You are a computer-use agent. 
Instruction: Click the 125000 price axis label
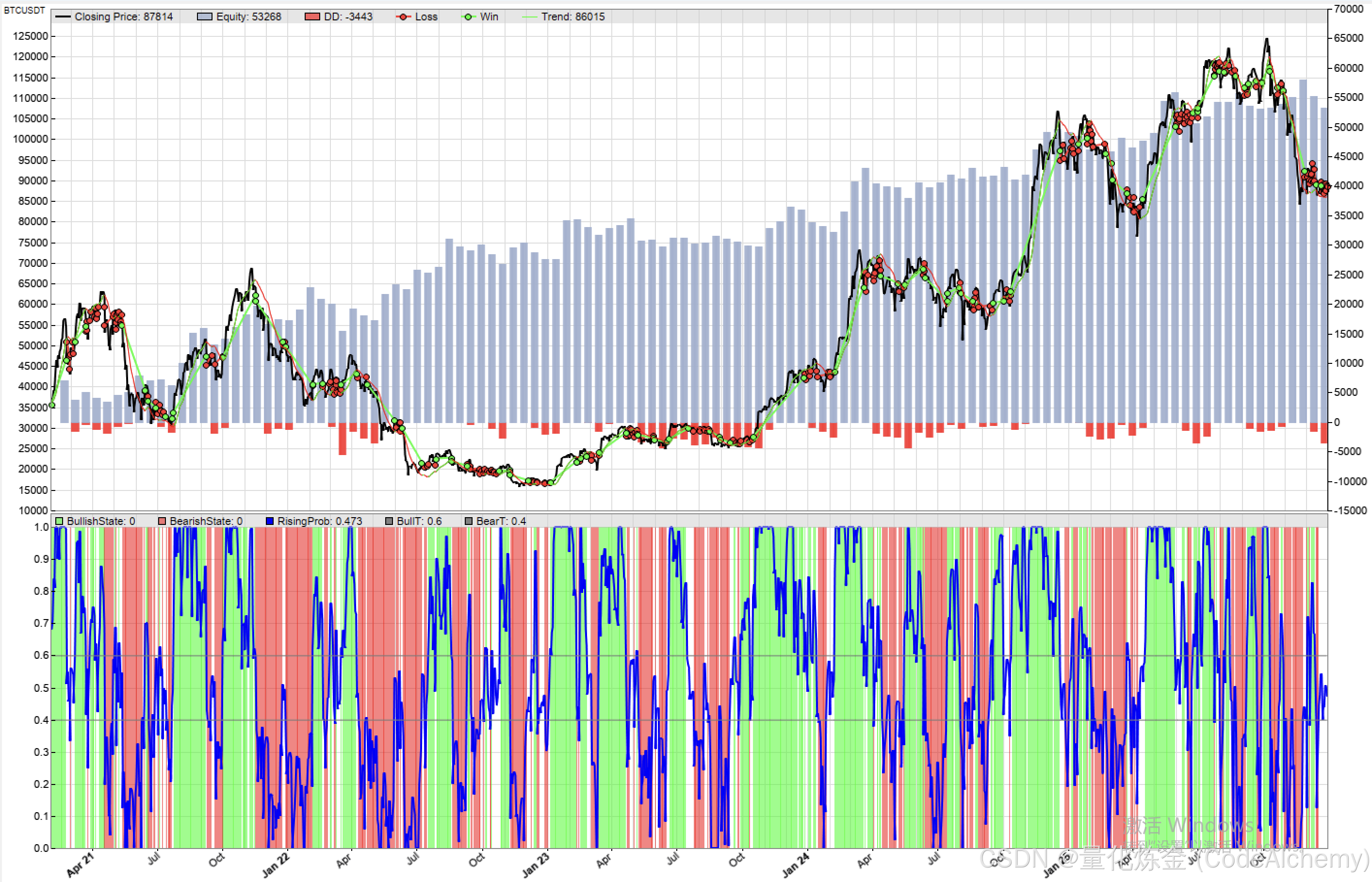coord(31,36)
